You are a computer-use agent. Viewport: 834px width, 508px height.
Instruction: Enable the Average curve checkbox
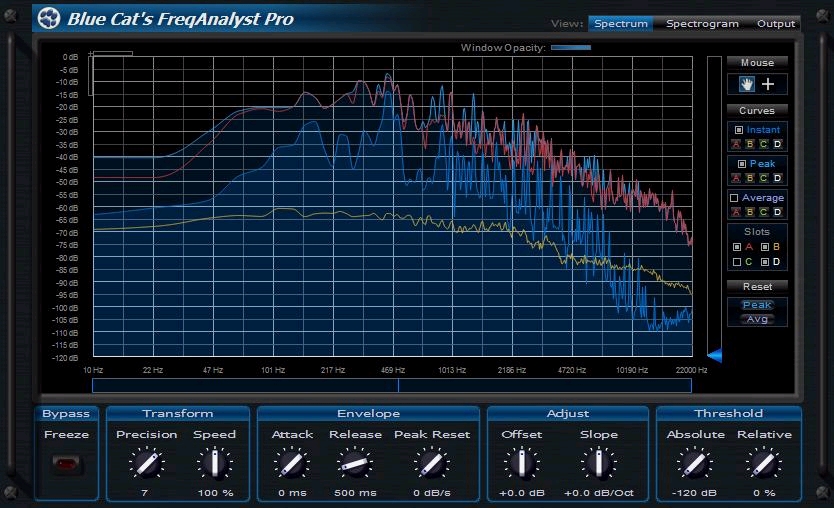coord(734,198)
